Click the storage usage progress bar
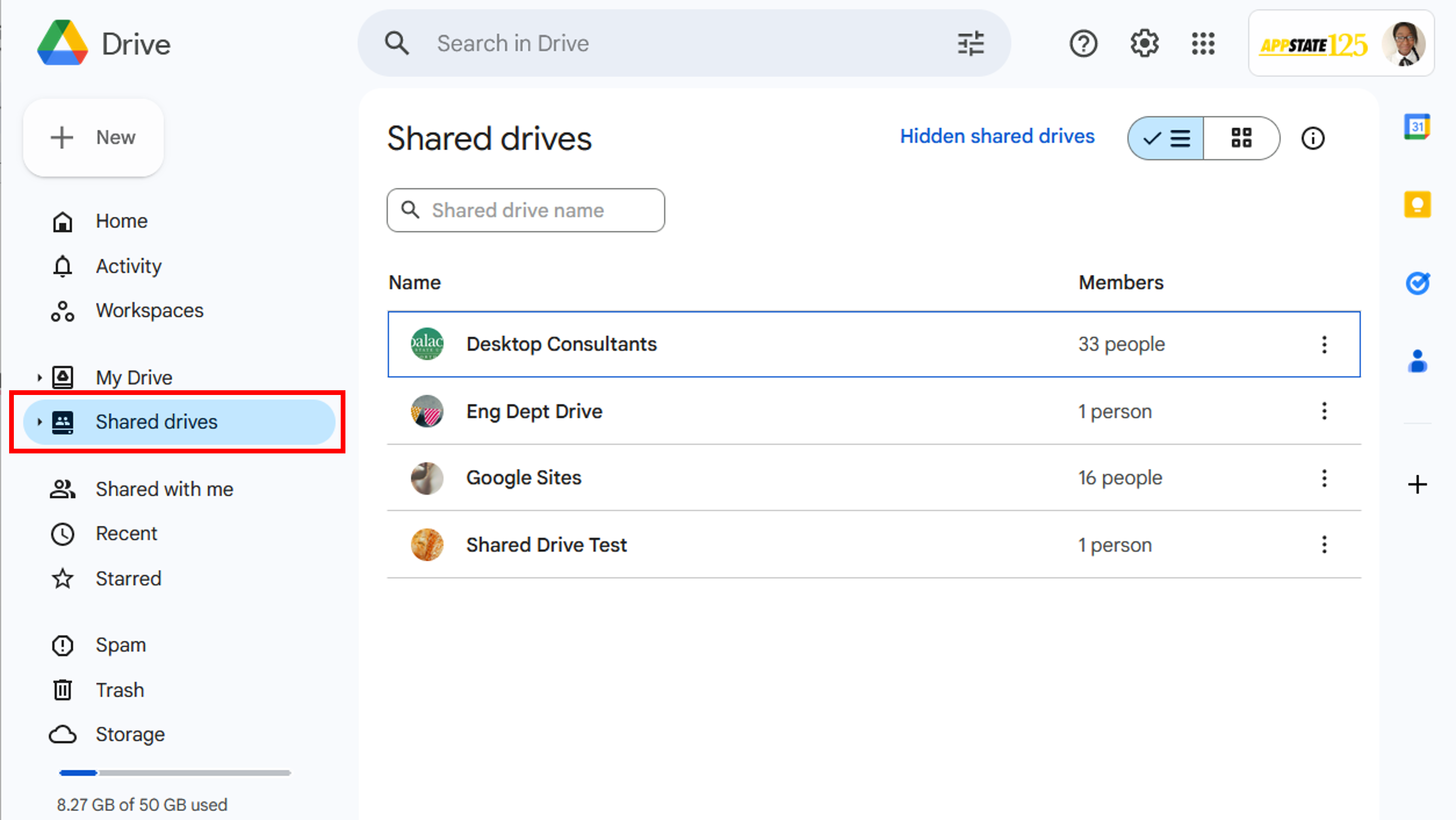 [175, 772]
